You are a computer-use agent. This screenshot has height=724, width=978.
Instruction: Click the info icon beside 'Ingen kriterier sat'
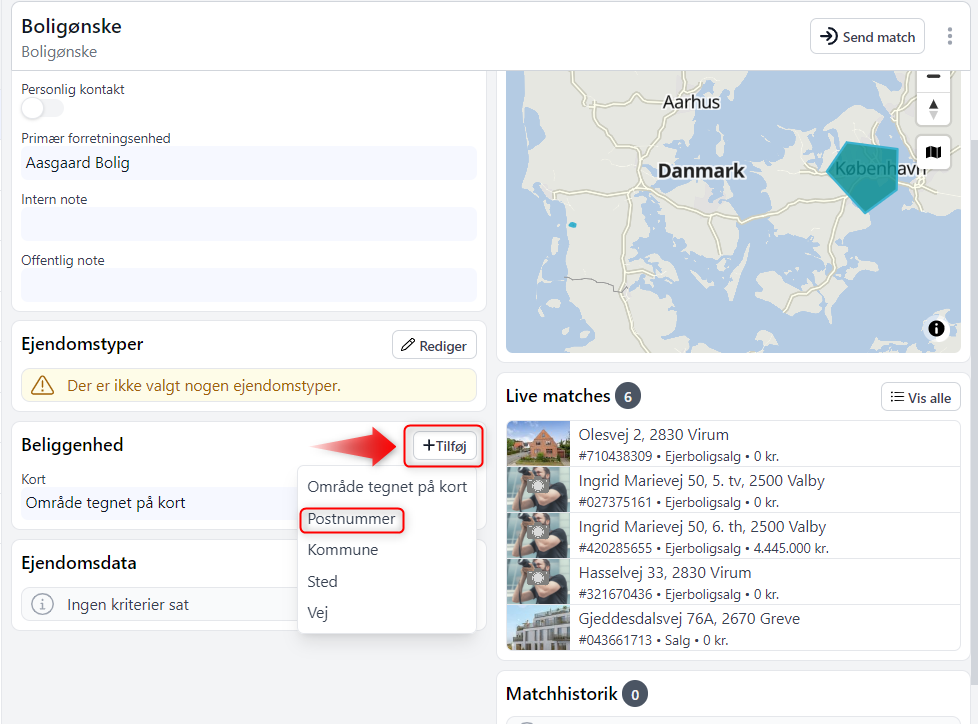pos(42,604)
